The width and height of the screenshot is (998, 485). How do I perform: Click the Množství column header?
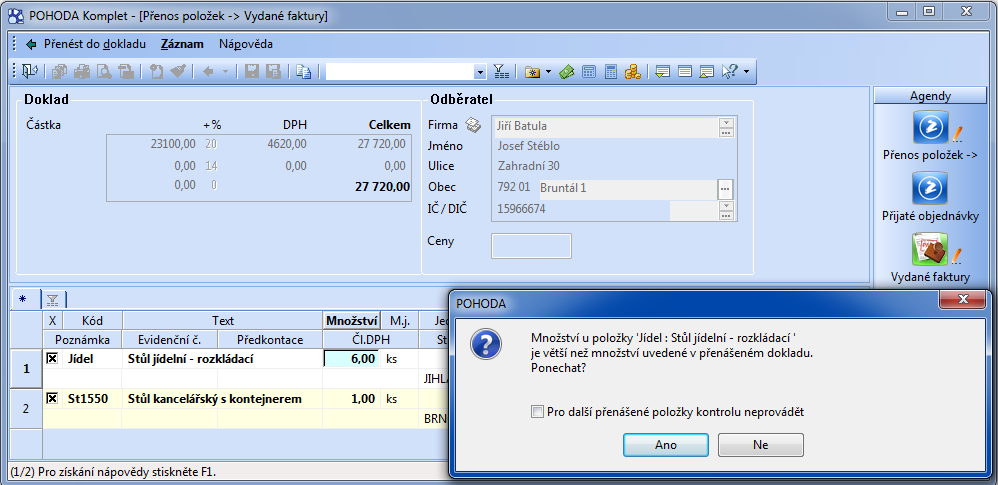coord(352,321)
